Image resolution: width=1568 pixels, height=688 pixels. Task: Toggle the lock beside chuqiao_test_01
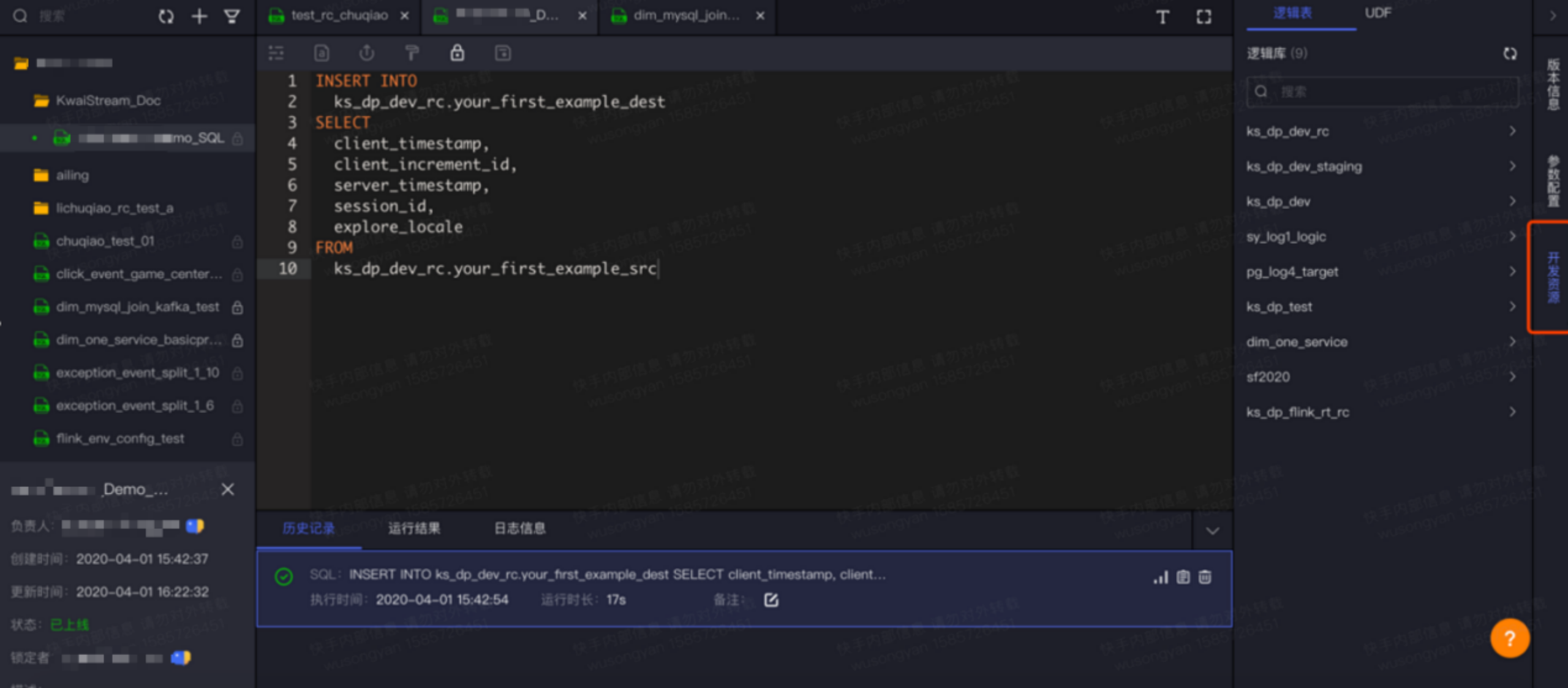point(238,242)
